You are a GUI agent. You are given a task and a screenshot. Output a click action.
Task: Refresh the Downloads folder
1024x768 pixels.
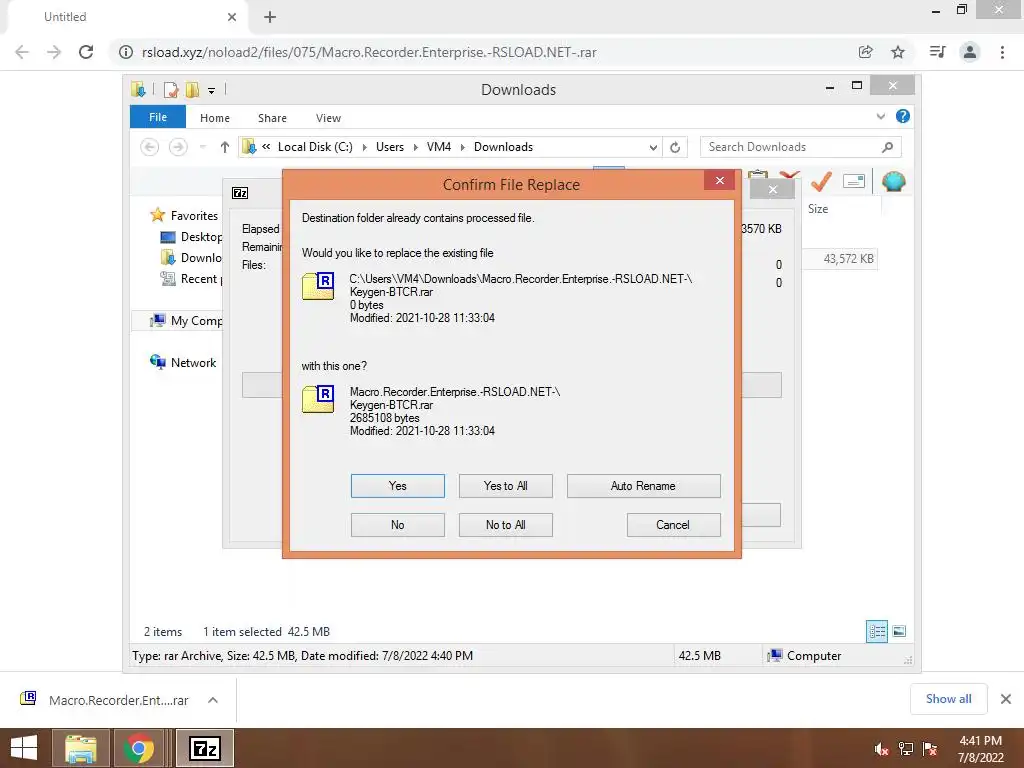675,148
